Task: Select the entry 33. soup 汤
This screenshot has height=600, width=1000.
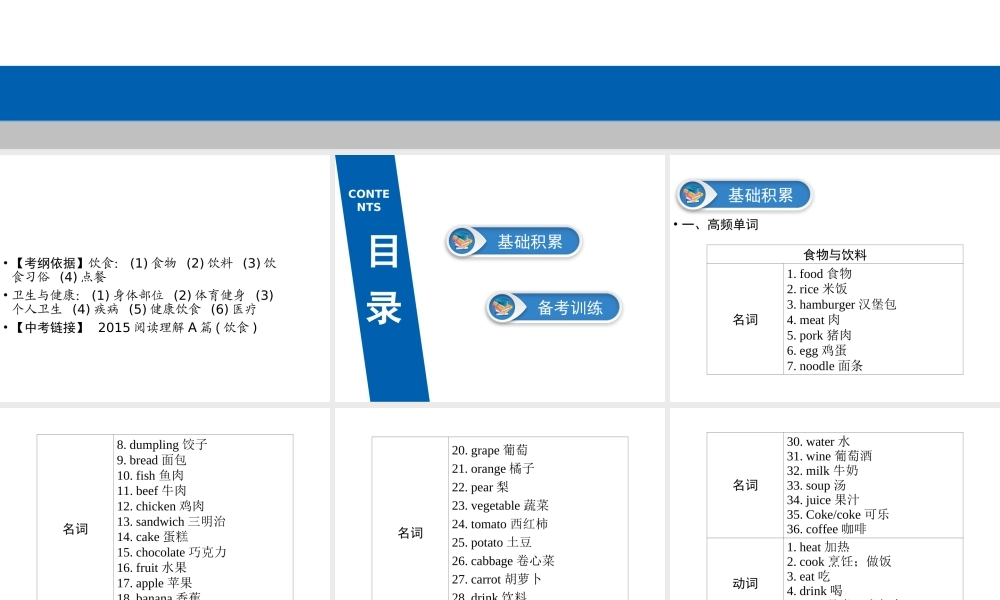Action: coord(816,485)
